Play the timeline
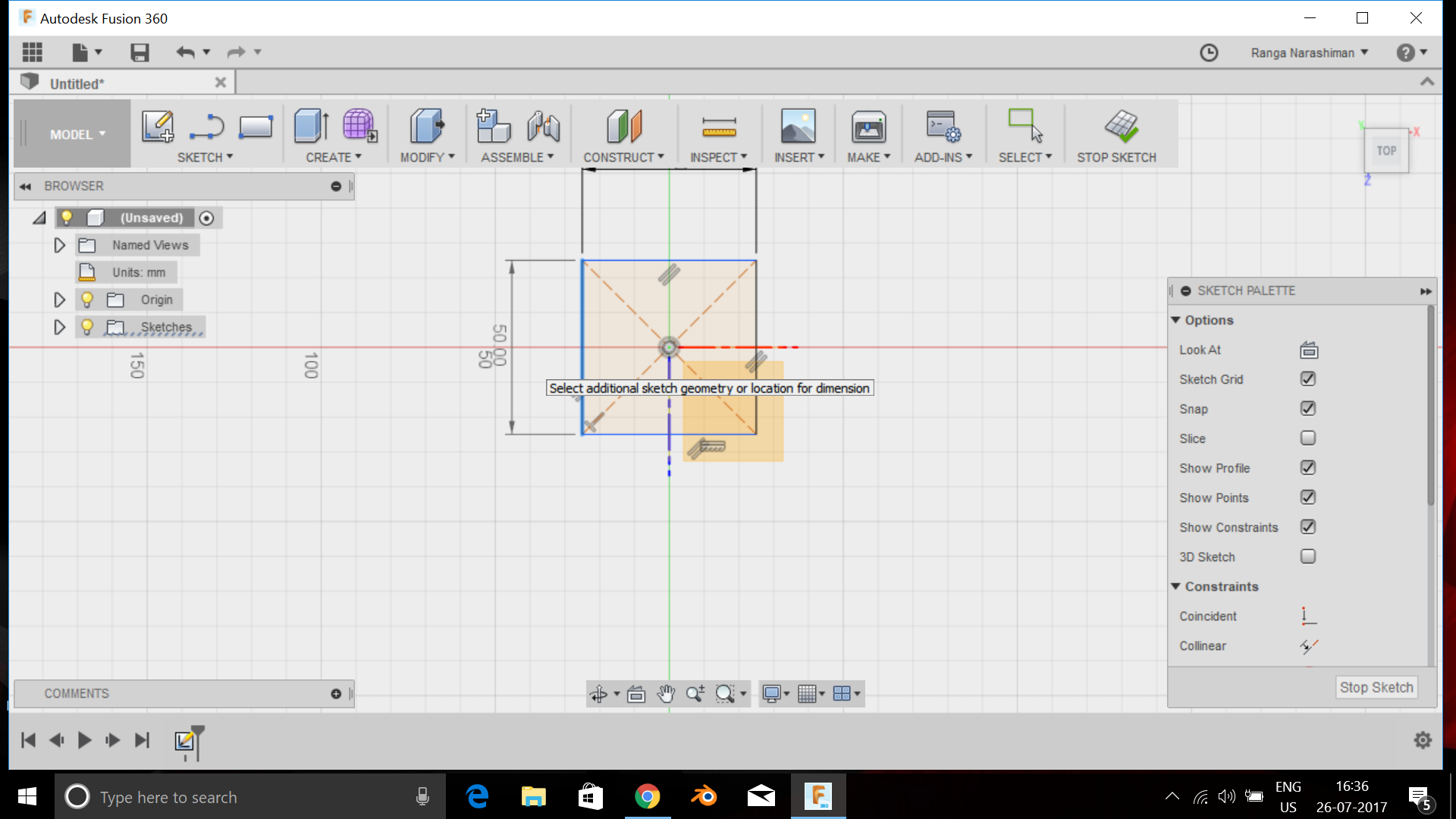This screenshot has width=1456, height=819. click(84, 740)
